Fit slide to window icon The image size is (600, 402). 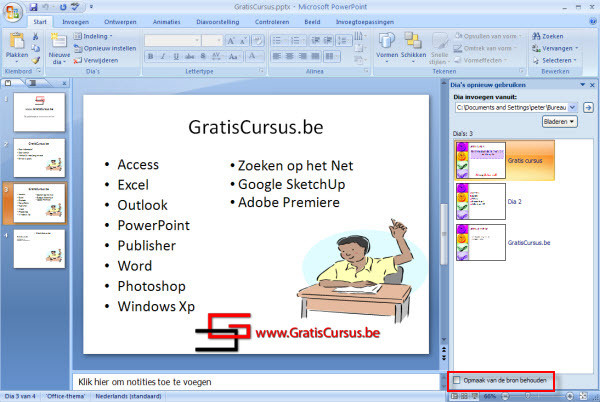pyautogui.click(x=583, y=396)
